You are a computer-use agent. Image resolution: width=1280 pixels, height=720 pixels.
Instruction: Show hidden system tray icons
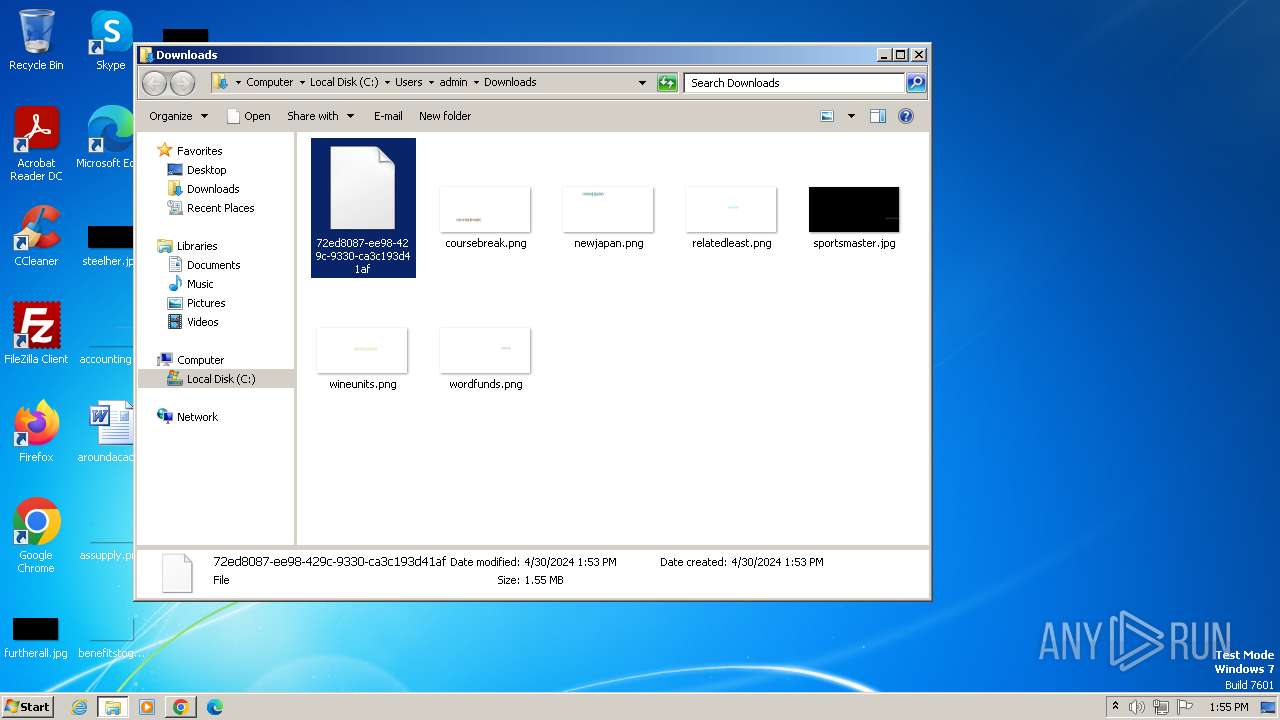pyautogui.click(x=1115, y=707)
